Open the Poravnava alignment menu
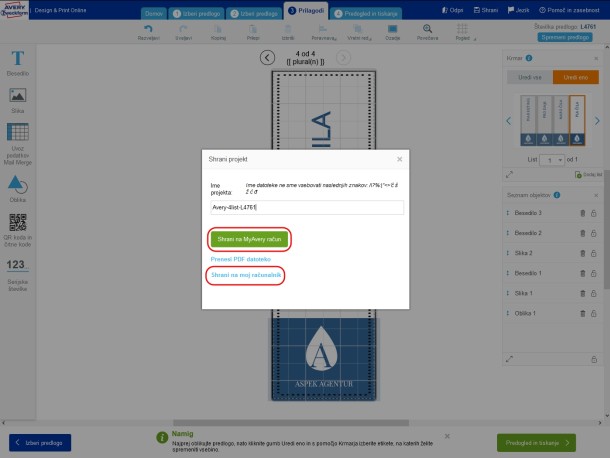Viewport: 610px width, 458px height. [324, 32]
